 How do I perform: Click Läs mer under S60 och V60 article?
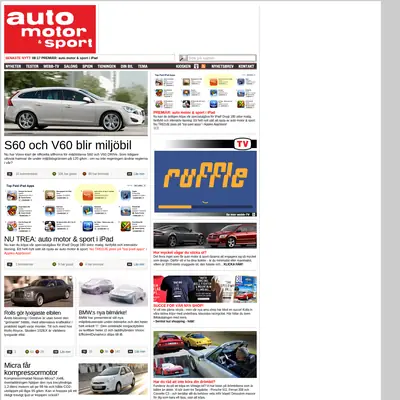pyautogui.click(x=139, y=174)
